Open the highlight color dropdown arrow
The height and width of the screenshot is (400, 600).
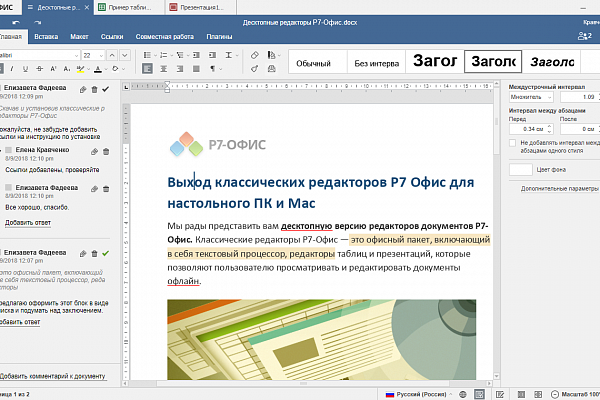pos(88,69)
